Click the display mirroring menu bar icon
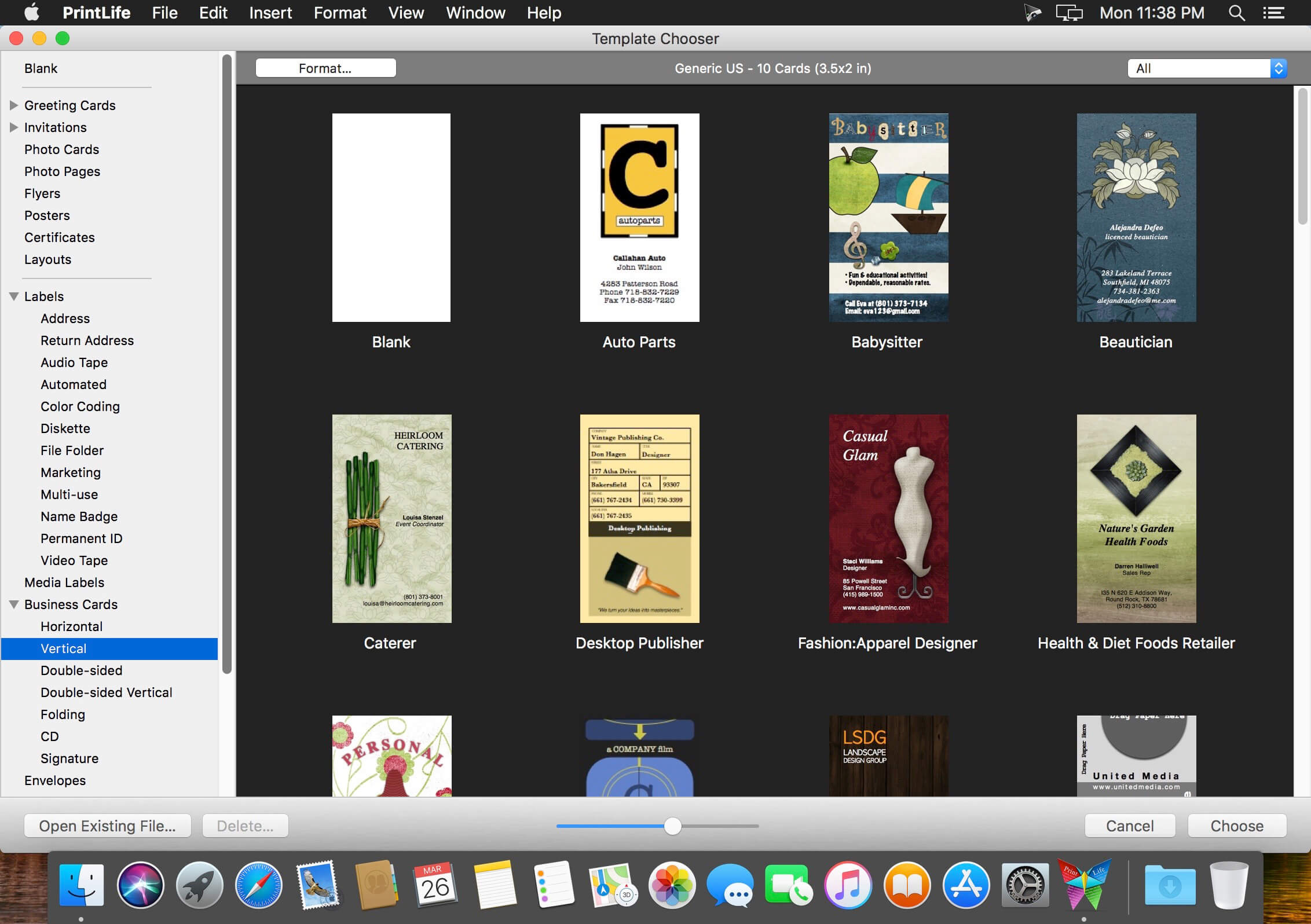Screen dimensions: 1311x924 [1069, 13]
